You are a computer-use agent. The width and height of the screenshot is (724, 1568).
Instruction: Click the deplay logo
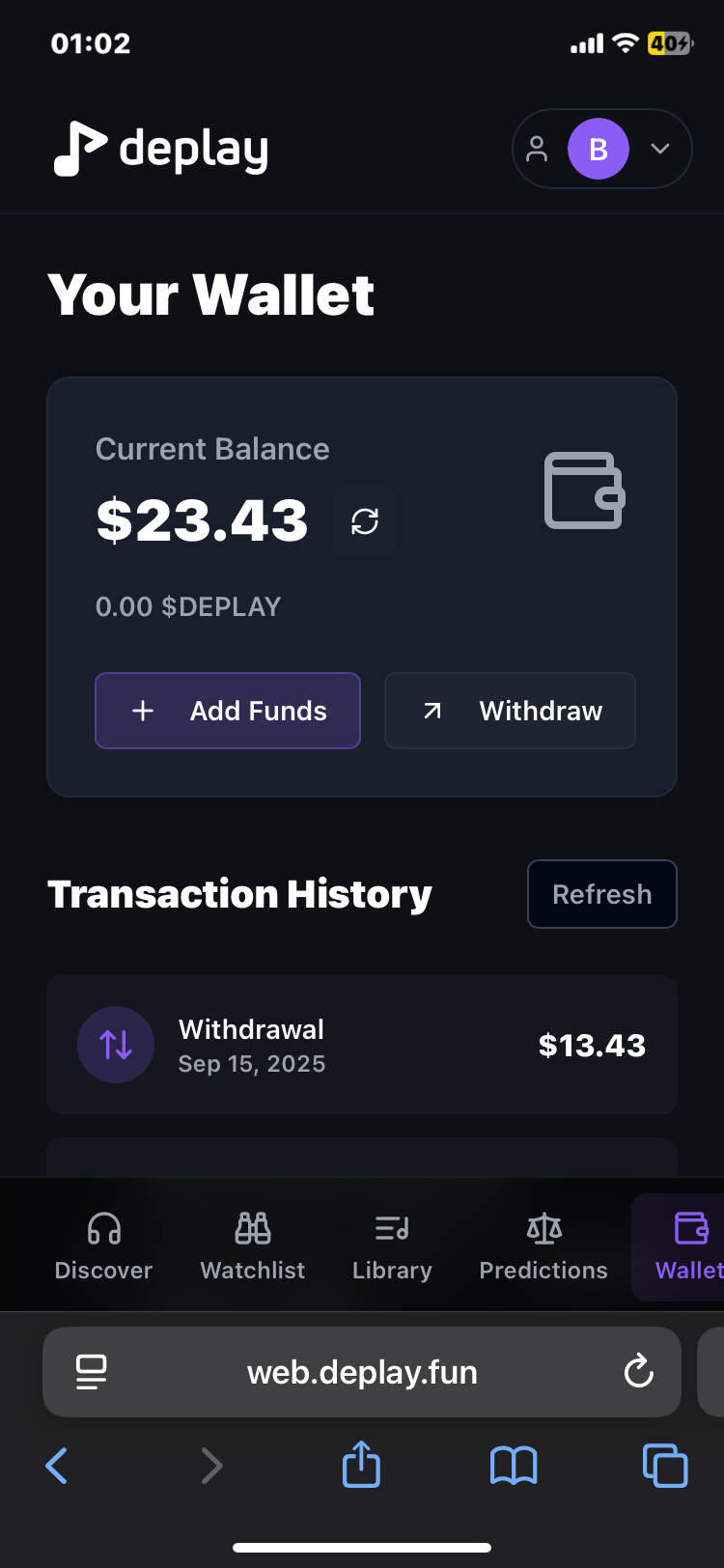(161, 150)
